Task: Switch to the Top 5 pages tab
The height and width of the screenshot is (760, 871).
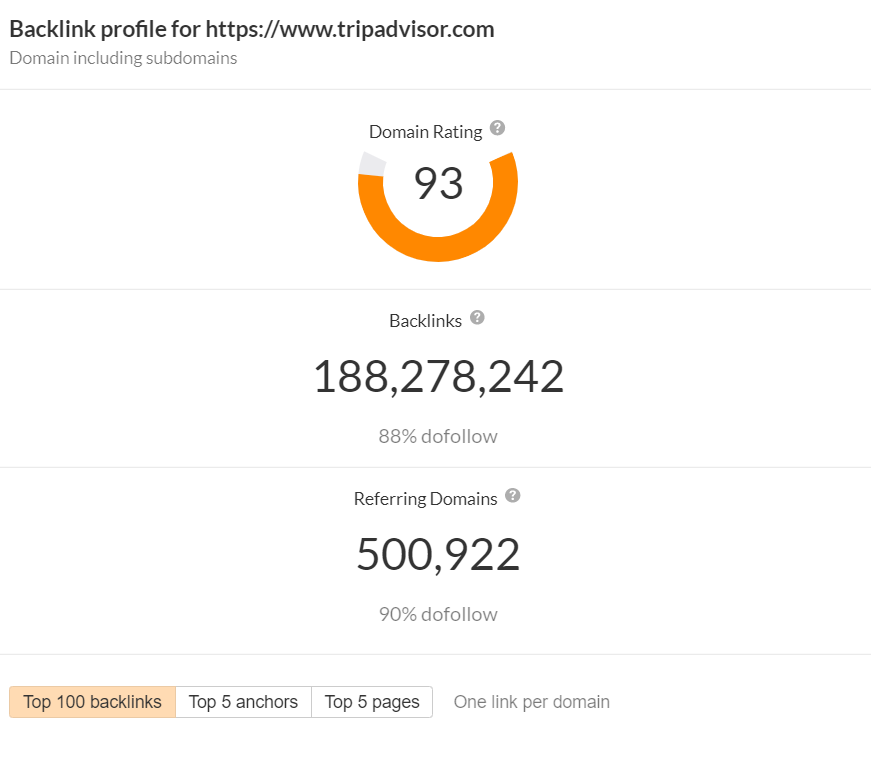Action: (x=372, y=702)
